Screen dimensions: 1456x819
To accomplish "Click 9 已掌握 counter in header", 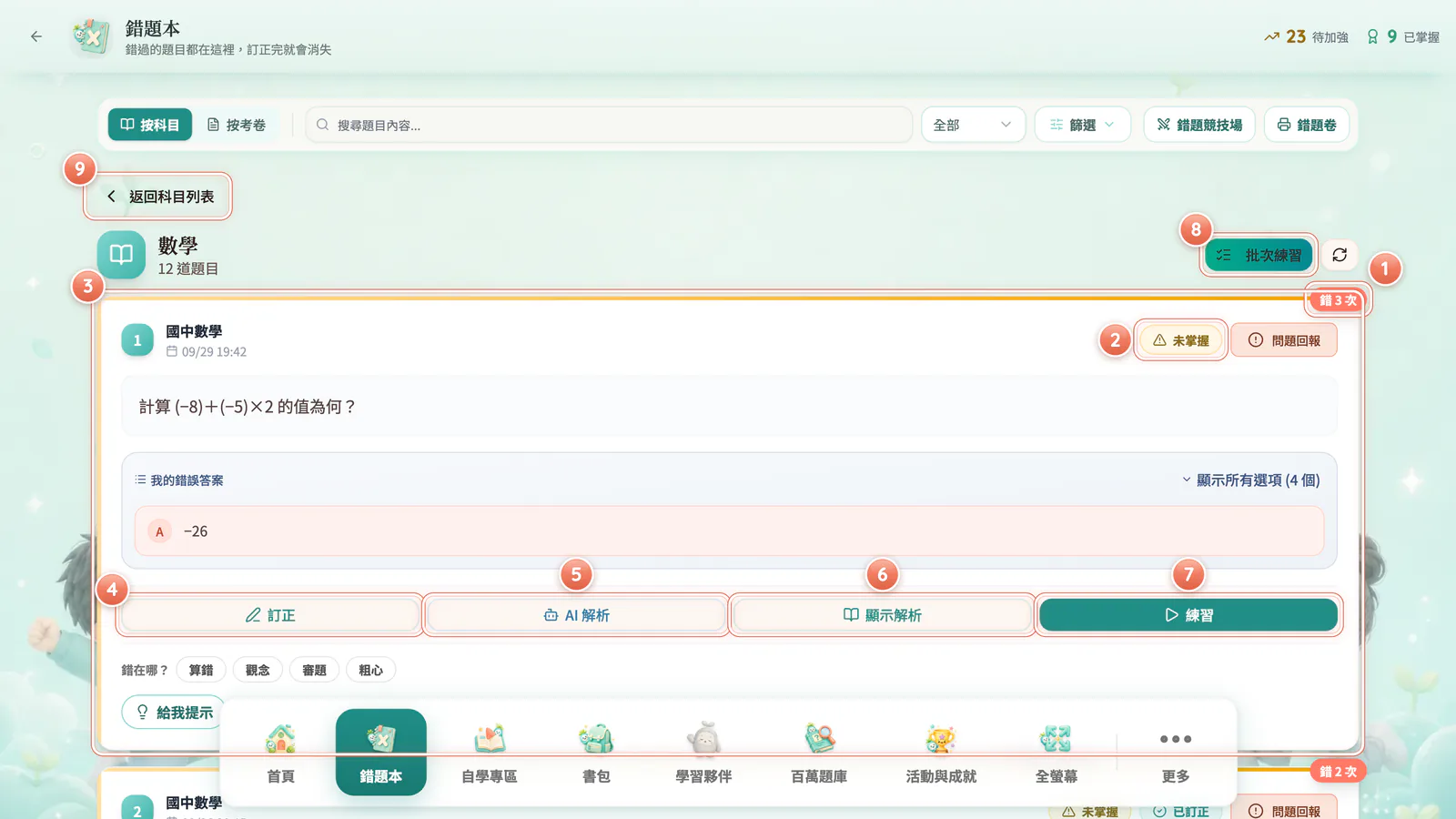I will point(1403,36).
